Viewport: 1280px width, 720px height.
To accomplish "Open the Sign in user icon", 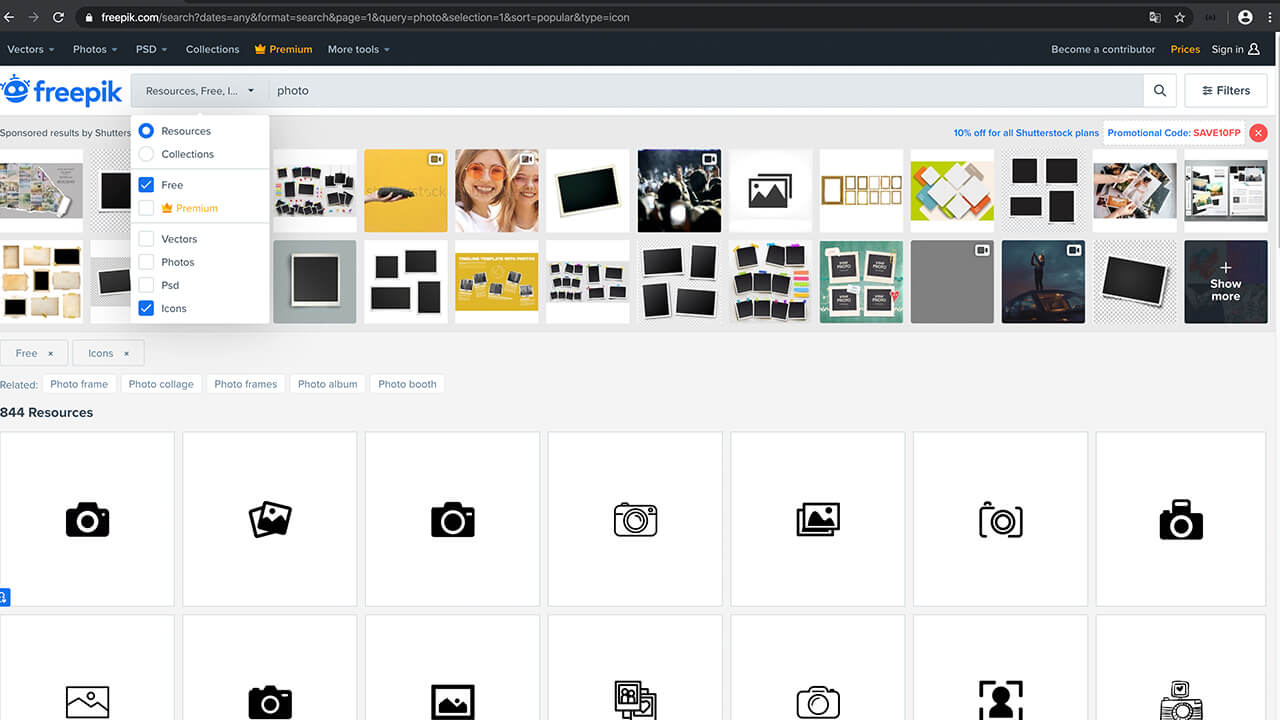I will click(1254, 49).
